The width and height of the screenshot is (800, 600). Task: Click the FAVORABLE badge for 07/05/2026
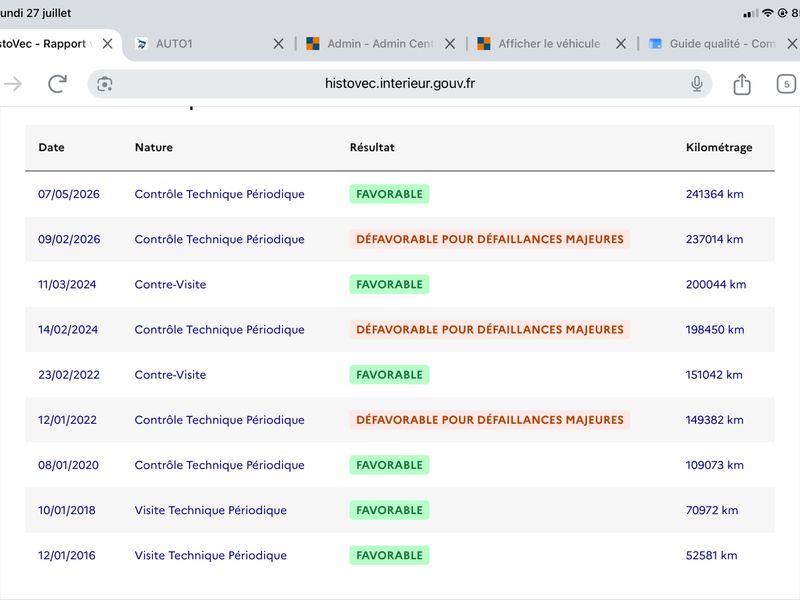pyautogui.click(x=389, y=194)
